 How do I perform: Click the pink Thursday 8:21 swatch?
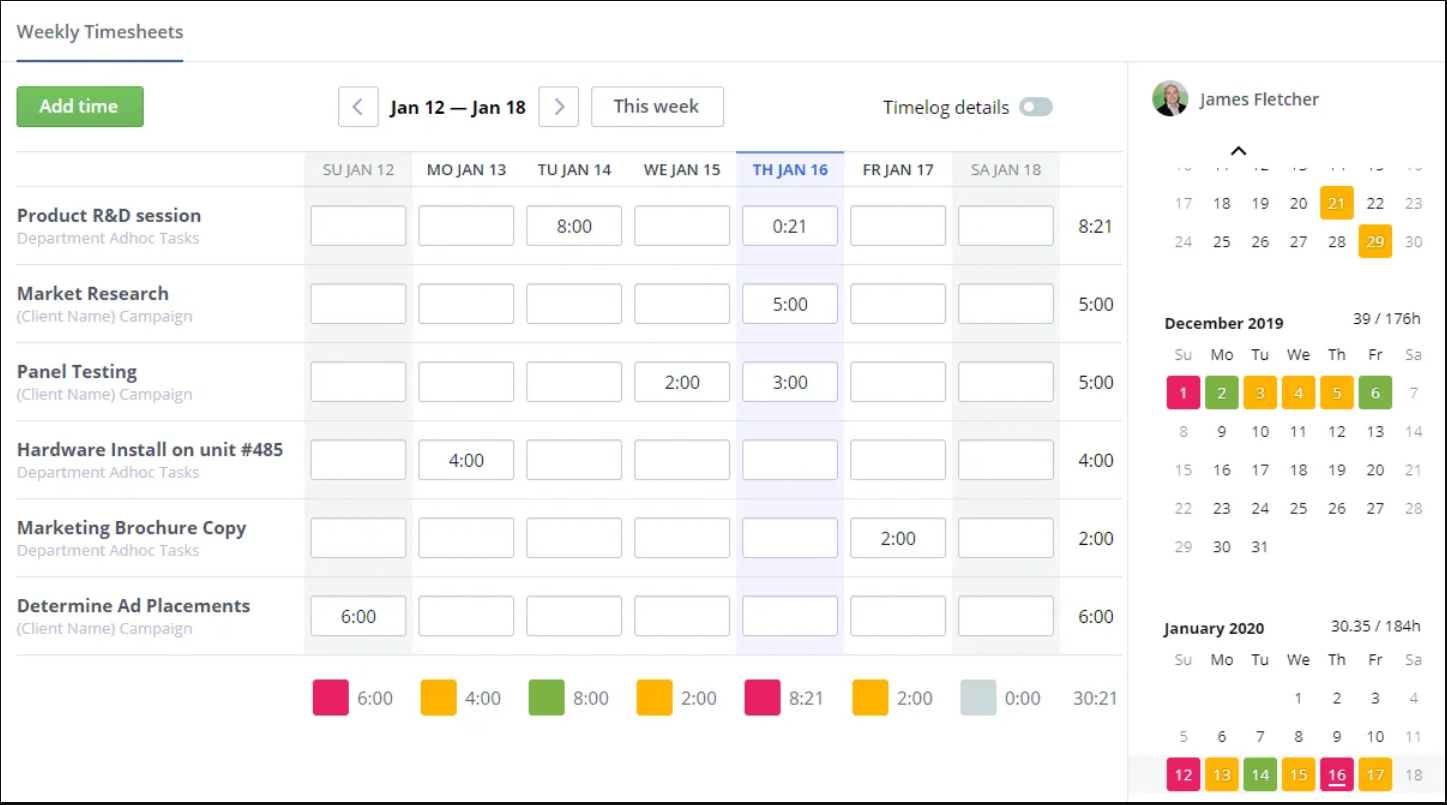pos(763,698)
